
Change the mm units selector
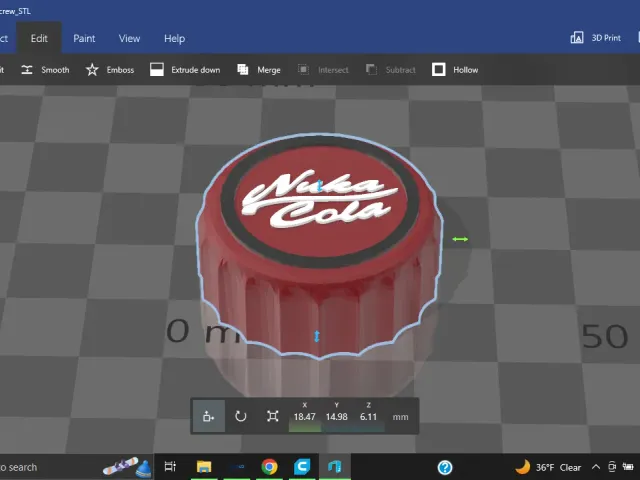coord(400,417)
